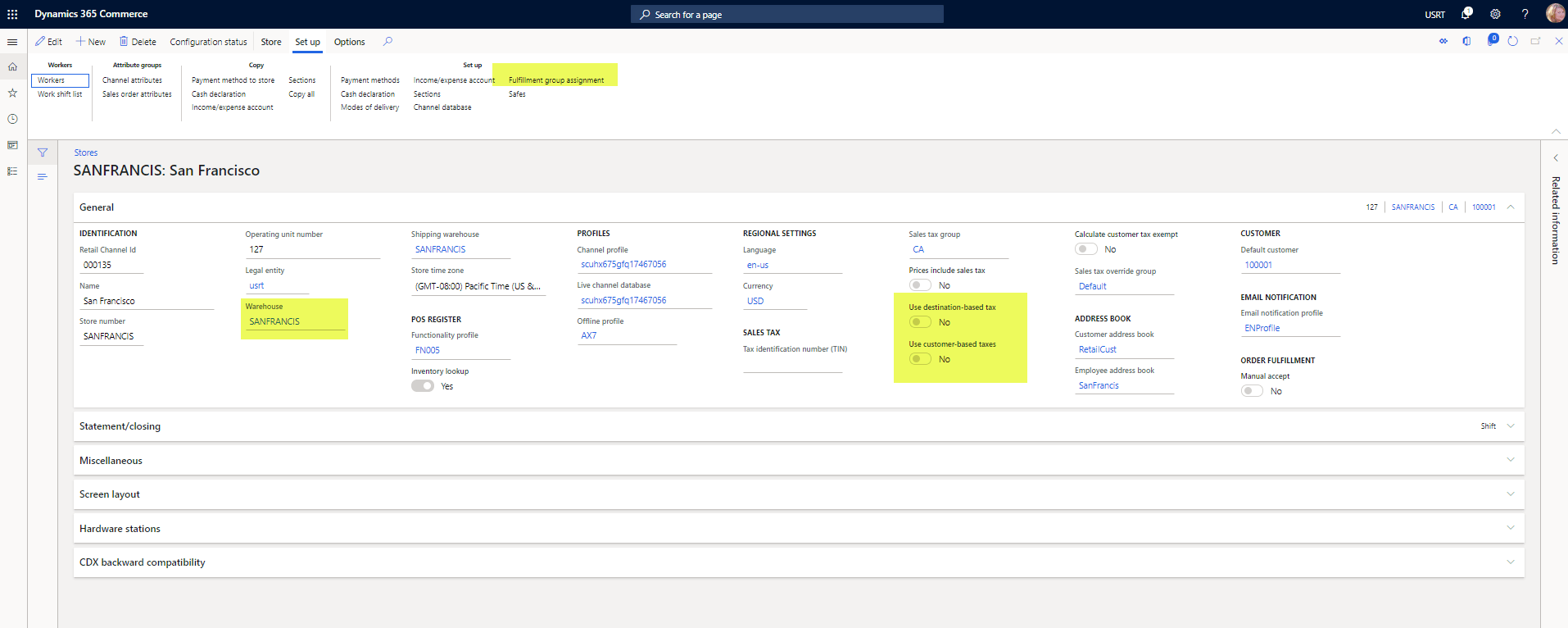Open Safes menu item
Screen dimensions: 1568x628
(517, 94)
